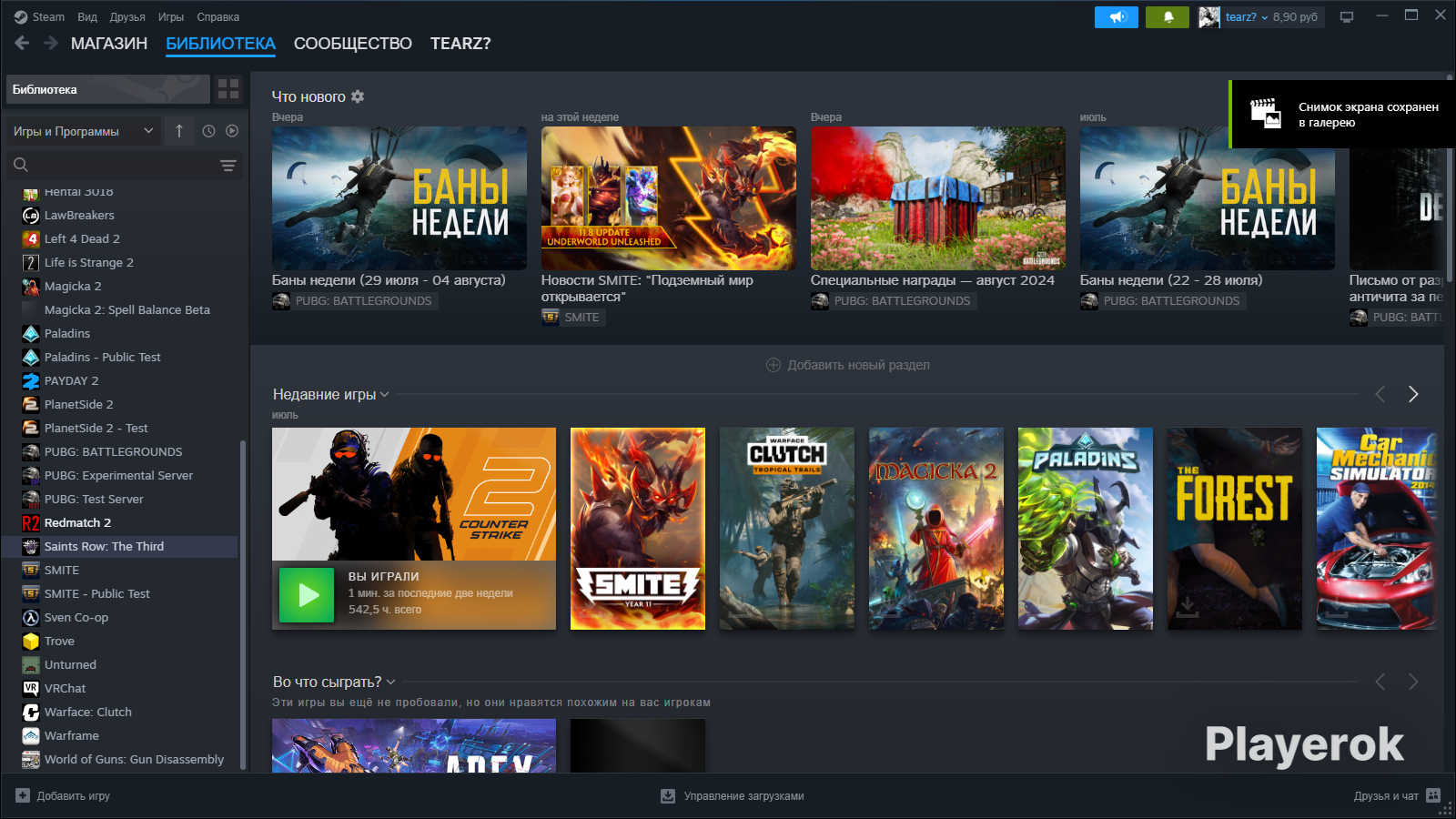Show ready-to-play games filter
1456x819 pixels.
coord(232,131)
